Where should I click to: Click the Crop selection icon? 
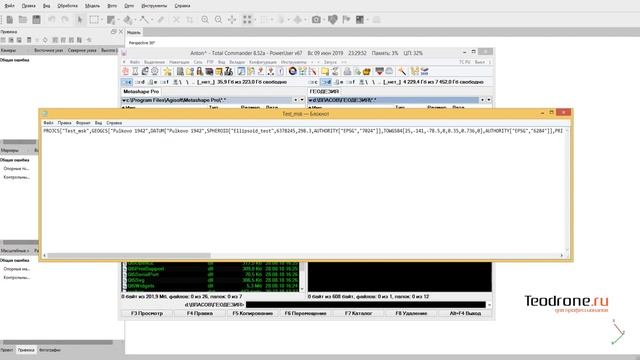[x=190, y=20]
